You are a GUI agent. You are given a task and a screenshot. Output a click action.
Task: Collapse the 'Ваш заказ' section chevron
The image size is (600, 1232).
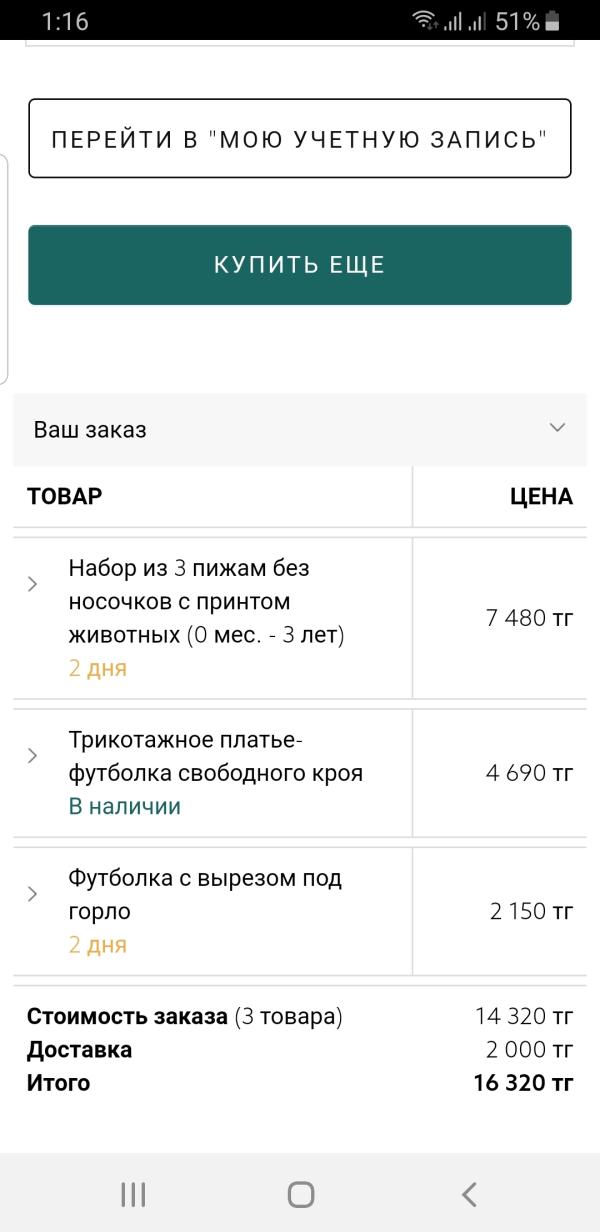(557, 428)
